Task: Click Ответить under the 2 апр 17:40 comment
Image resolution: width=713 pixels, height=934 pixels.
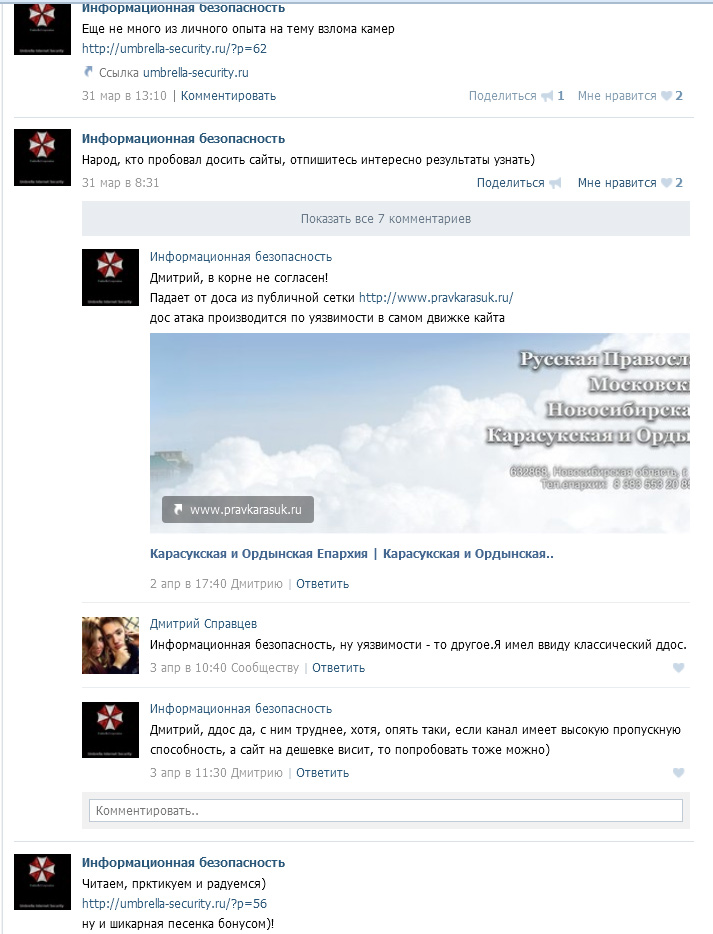Action: click(x=322, y=584)
